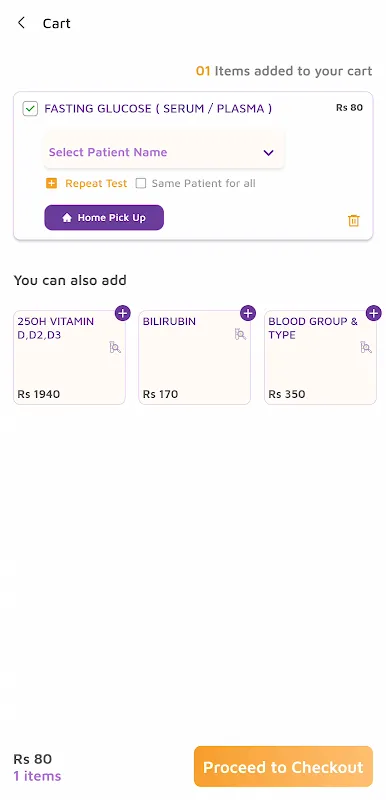386x800 pixels.
Task: View details icon on Bilirubin card
Action: (x=240, y=334)
